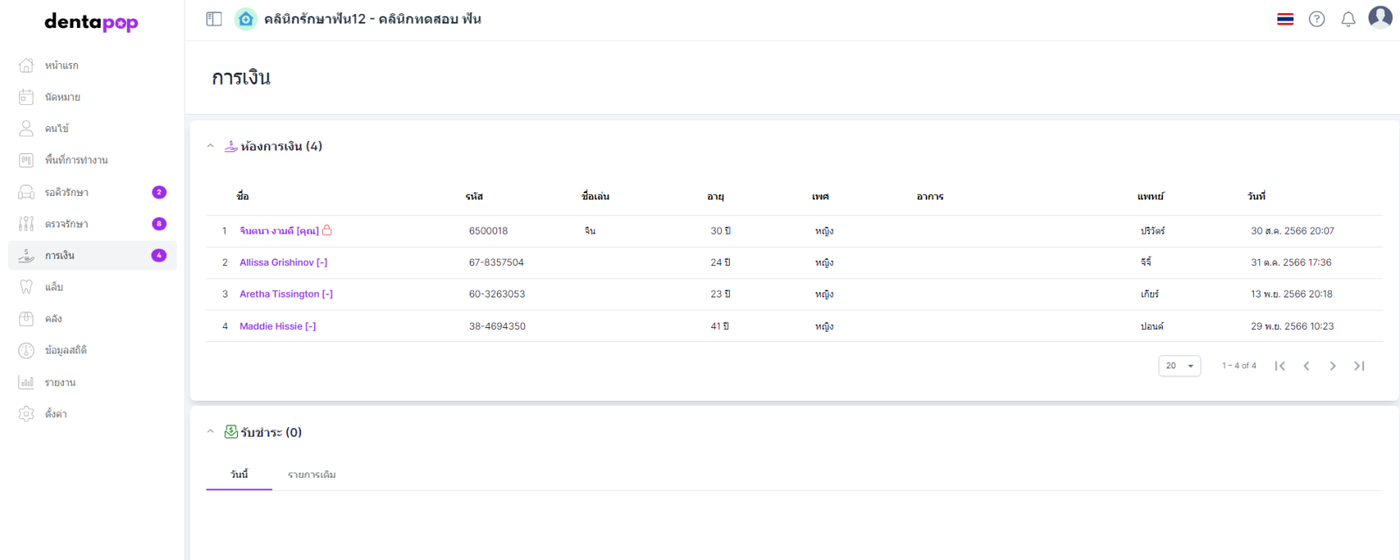1400x560 pixels.
Task: Click the badge 4 on การเงิน
Action: tap(159, 255)
